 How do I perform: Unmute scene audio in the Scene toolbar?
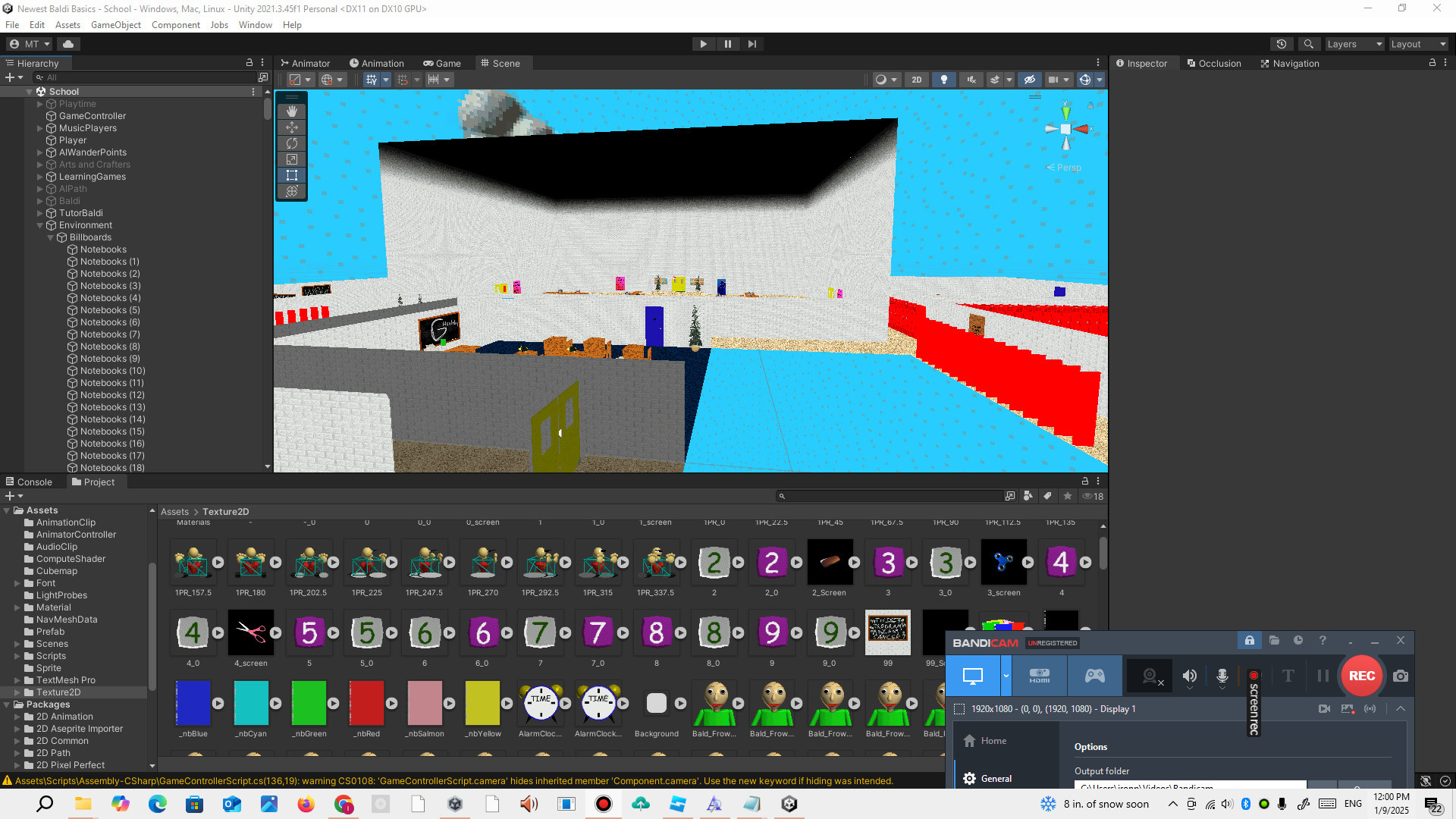(x=971, y=79)
